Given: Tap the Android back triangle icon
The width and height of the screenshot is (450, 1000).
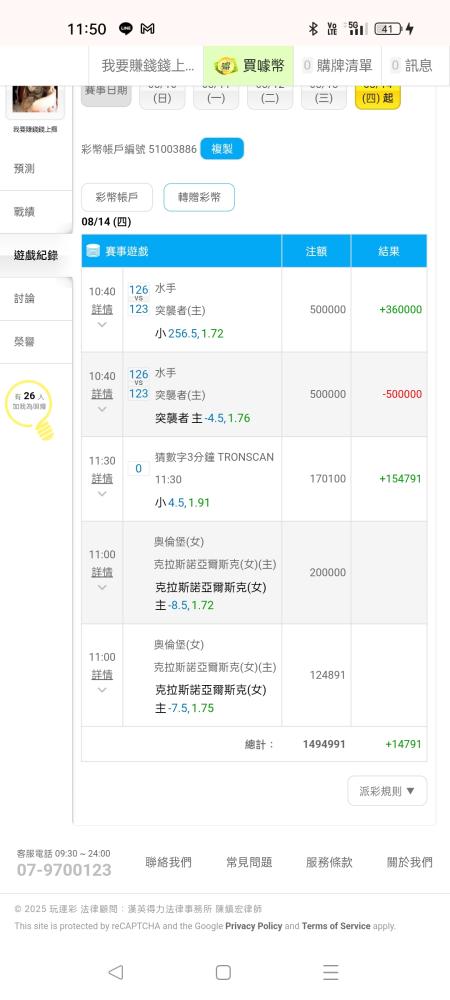Looking at the screenshot, I should click(x=115, y=972).
